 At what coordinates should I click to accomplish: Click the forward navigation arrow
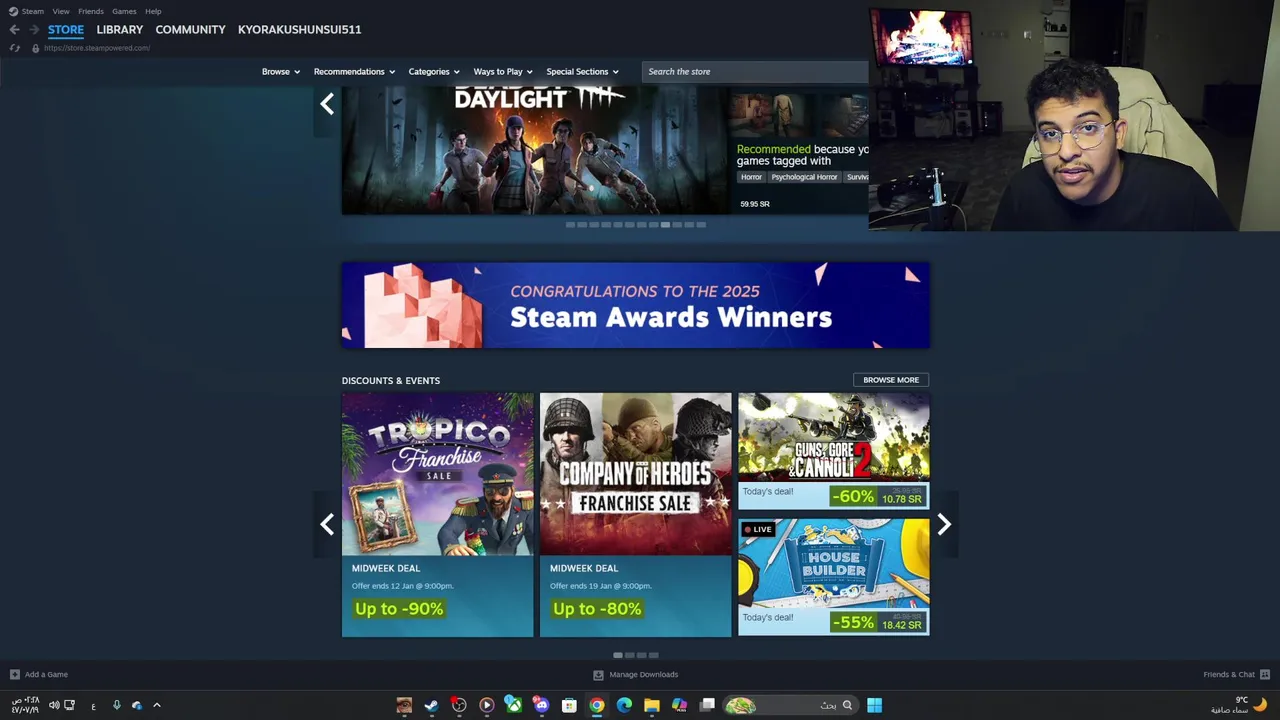tap(33, 30)
